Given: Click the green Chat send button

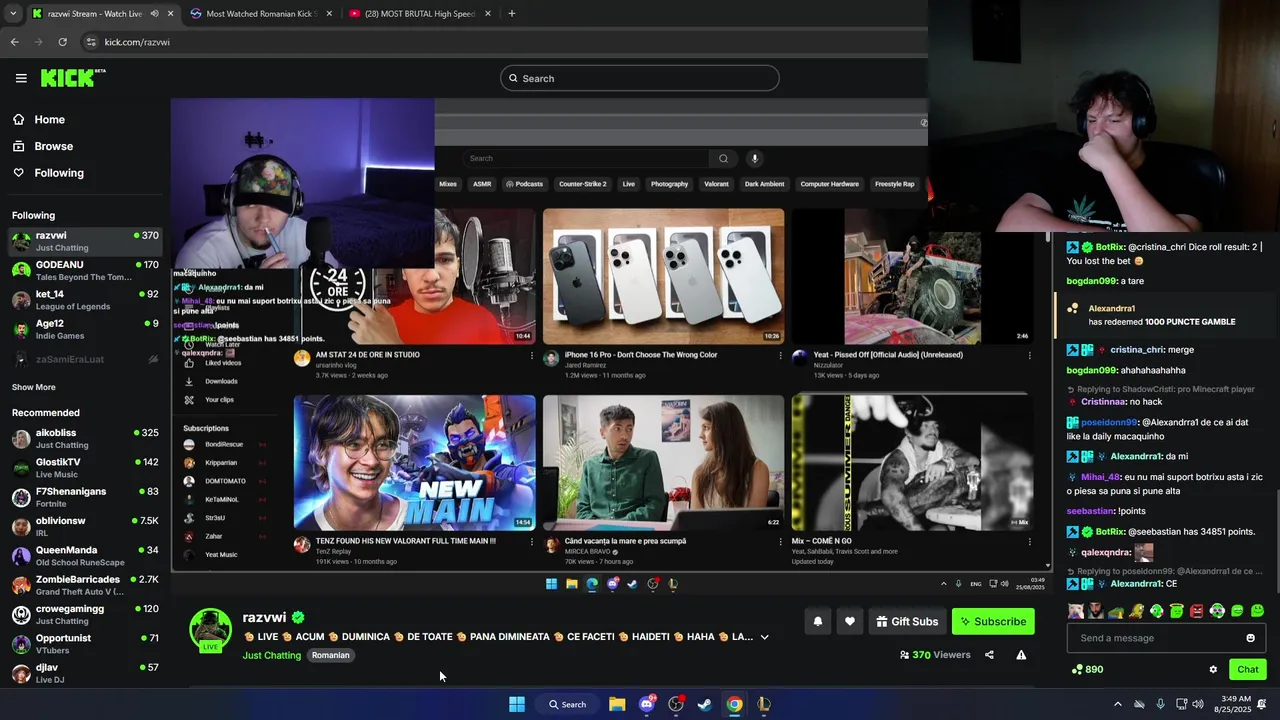Looking at the screenshot, I should 1247,669.
